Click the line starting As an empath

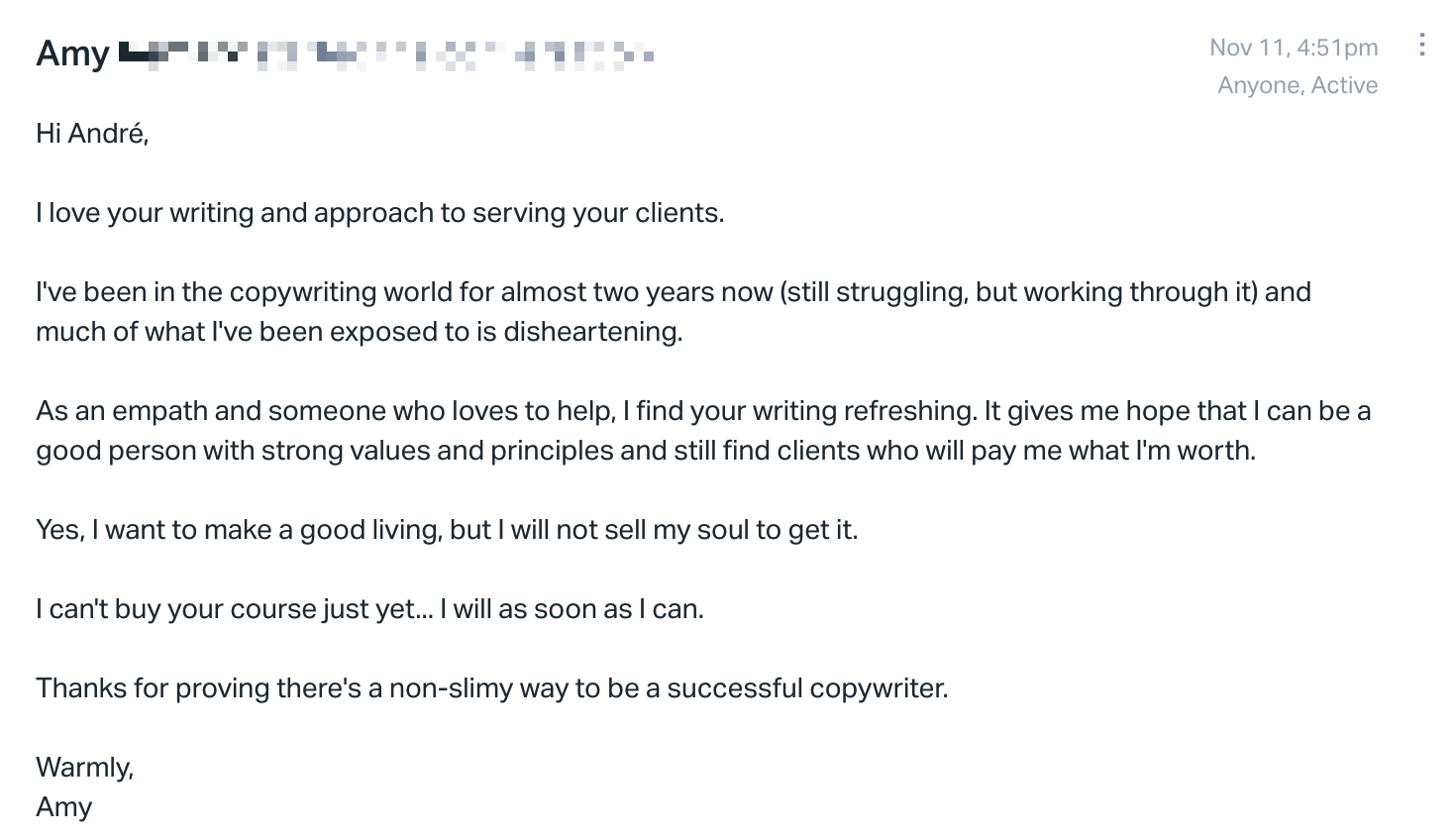[x=703, y=411]
